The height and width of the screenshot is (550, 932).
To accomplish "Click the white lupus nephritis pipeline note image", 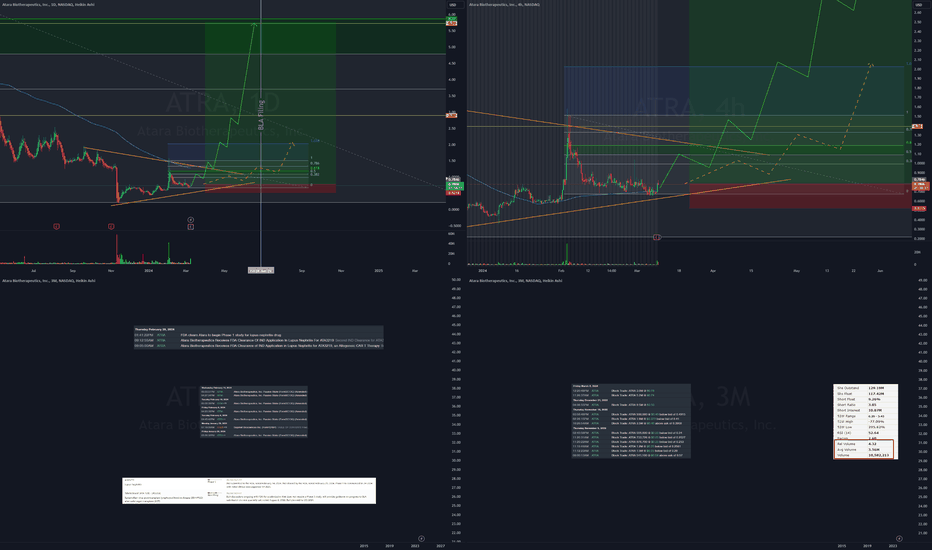I will tap(249, 491).
